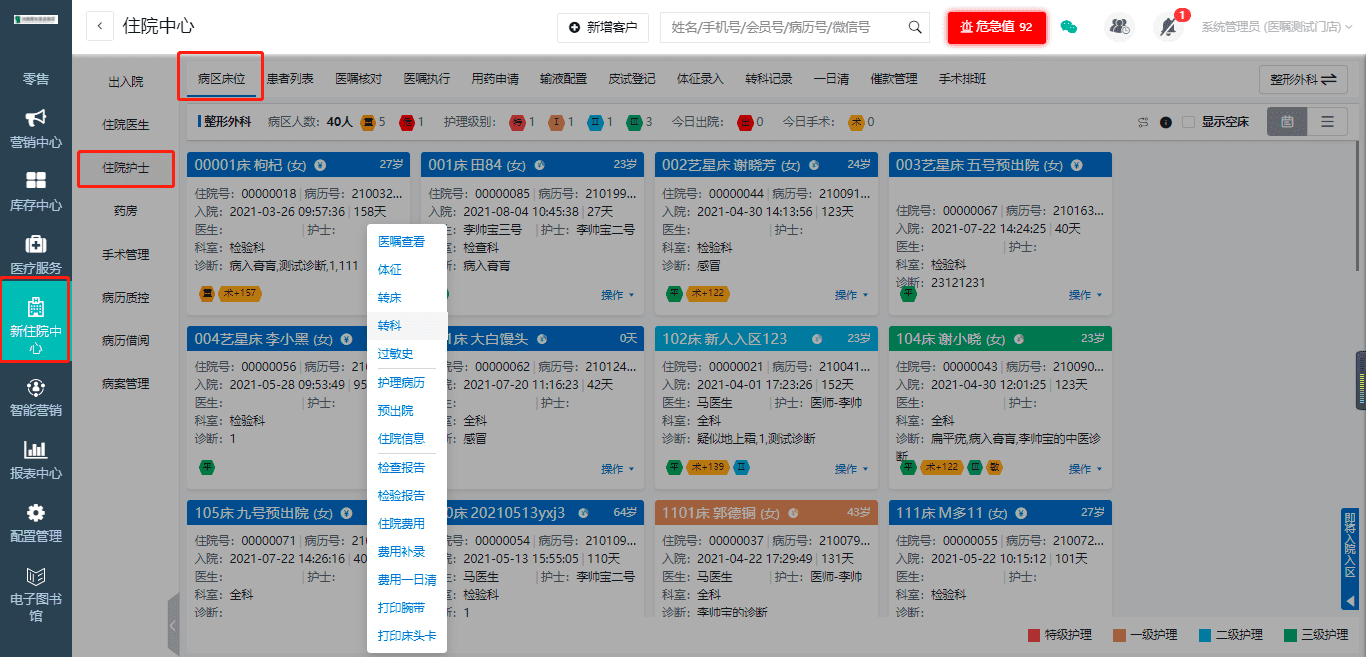The height and width of the screenshot is (657, 1366).
Task: Switch to card grid view
Action: [1287, 122]
